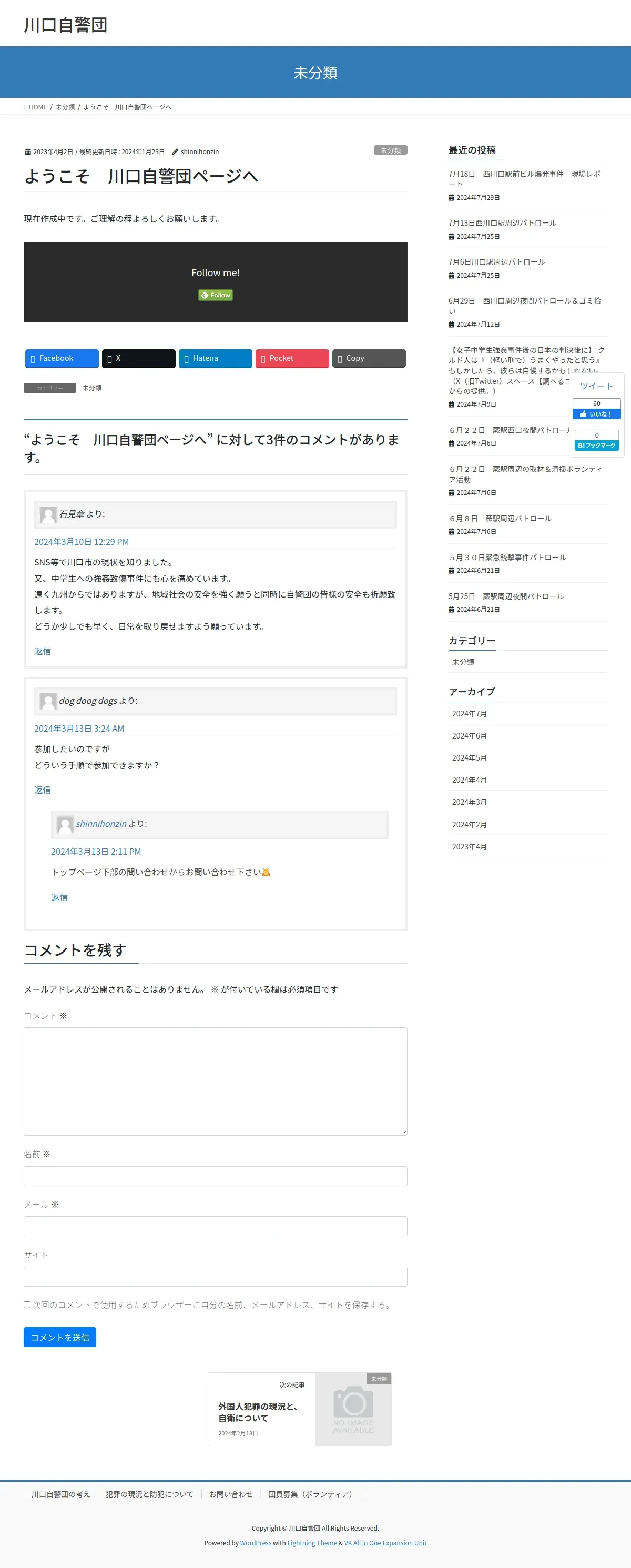Click the avatar of commenter 石見章
This screenshot has width=631, height=1568.
pyautogui.click(x=48, y=515)
